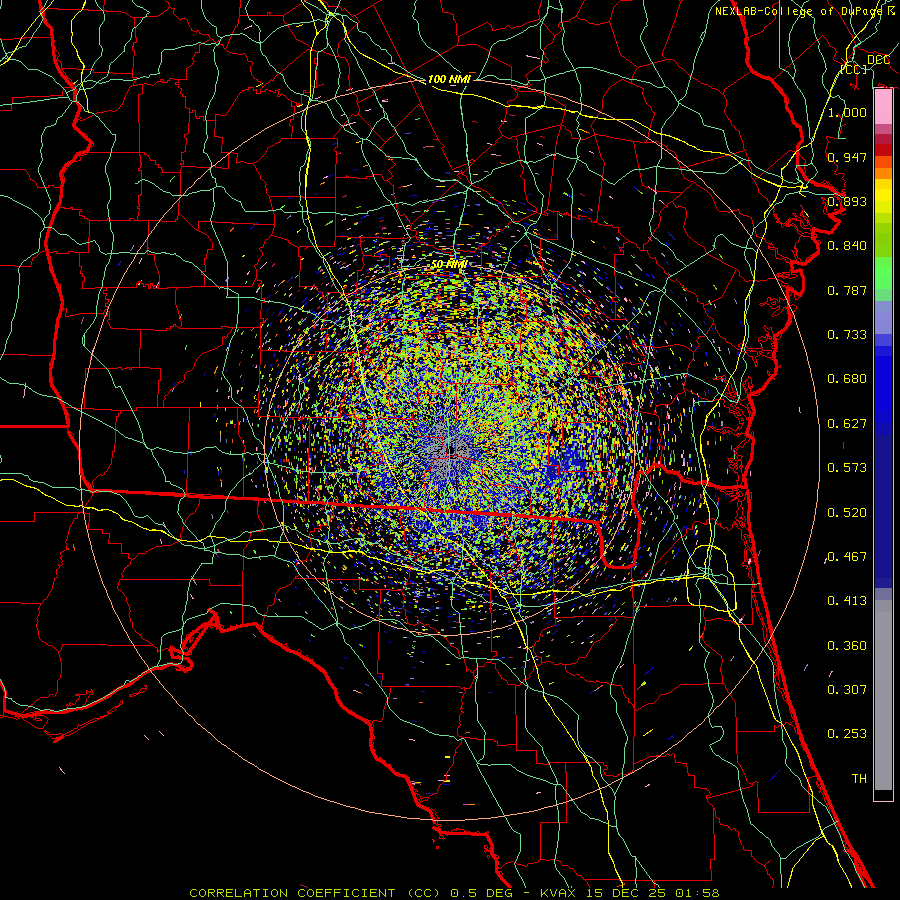The width and height of the screenshot is (900, 900).
Task: Click the 50 NMI range ring label
Action: coord(449,264)
